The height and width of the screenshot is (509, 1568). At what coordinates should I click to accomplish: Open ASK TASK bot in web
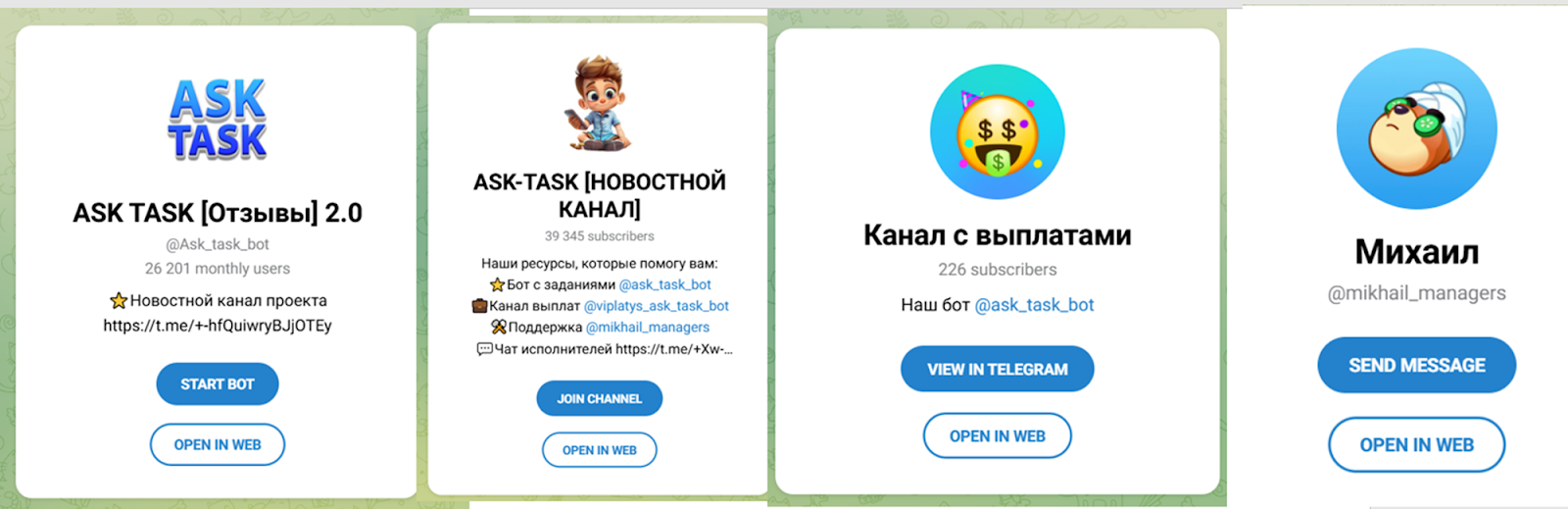218,444
